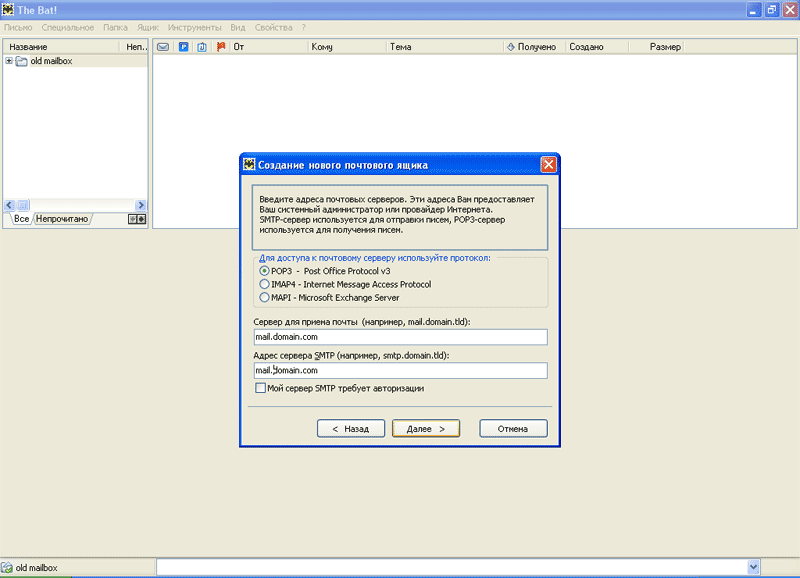Switch to the Непрочитано tab

tap(62, 219)
